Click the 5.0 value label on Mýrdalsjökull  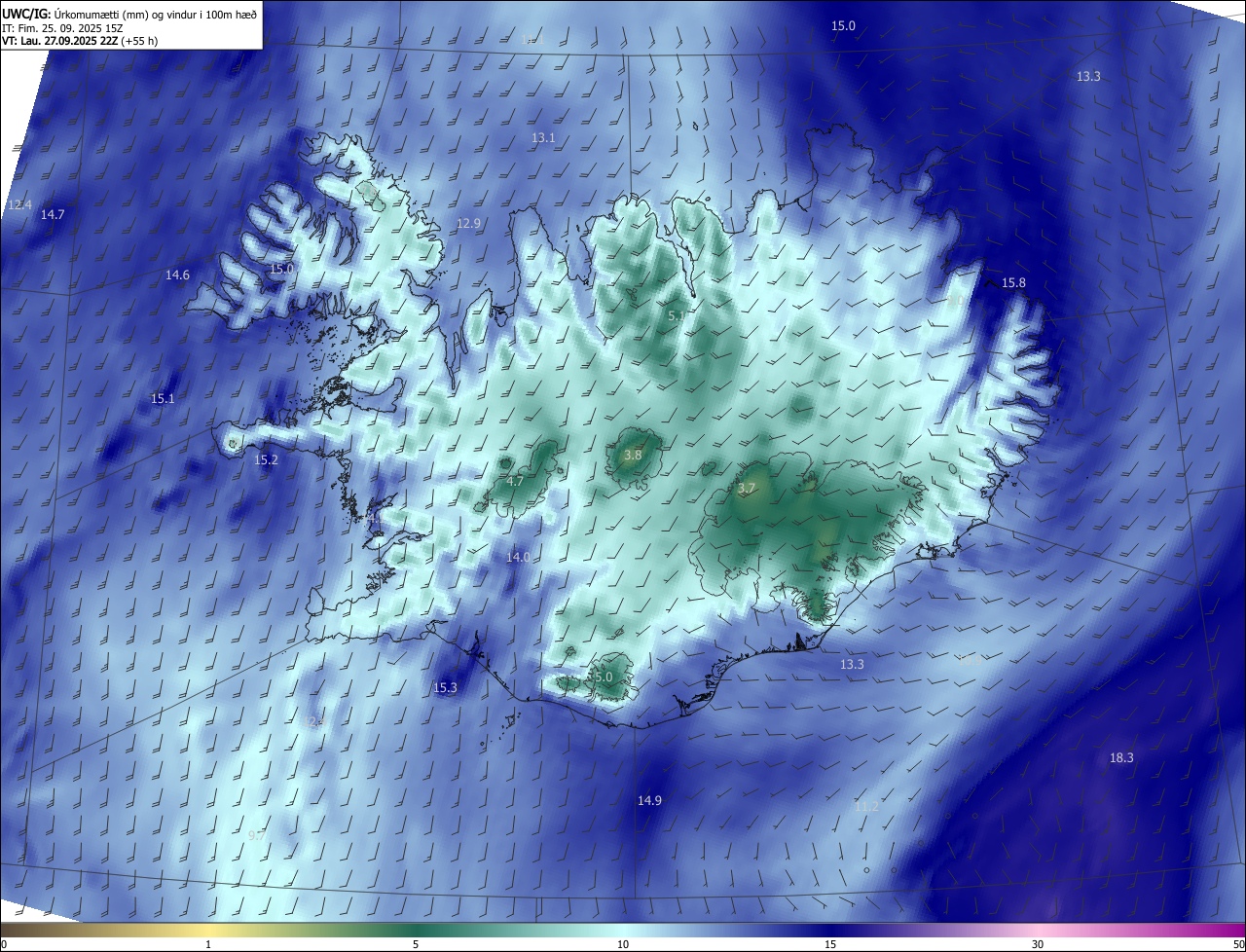coord(603,677)
